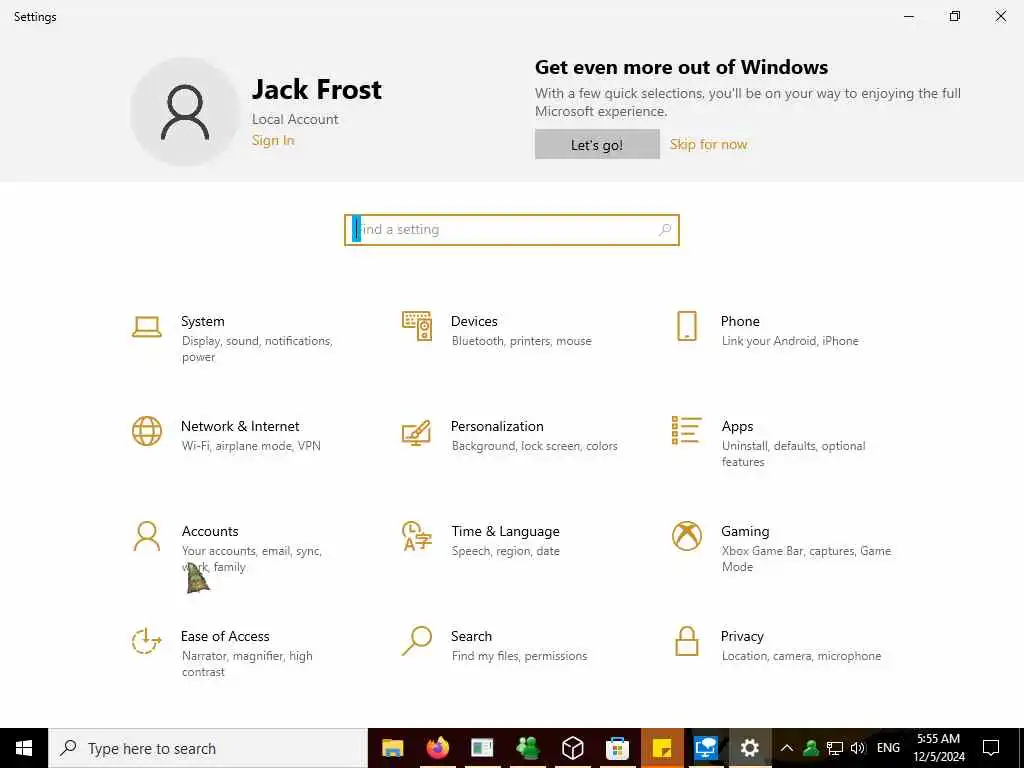Screen dimensions: 1024x768
Task: Click the Let's go! button
Action: tap(597, 144)
